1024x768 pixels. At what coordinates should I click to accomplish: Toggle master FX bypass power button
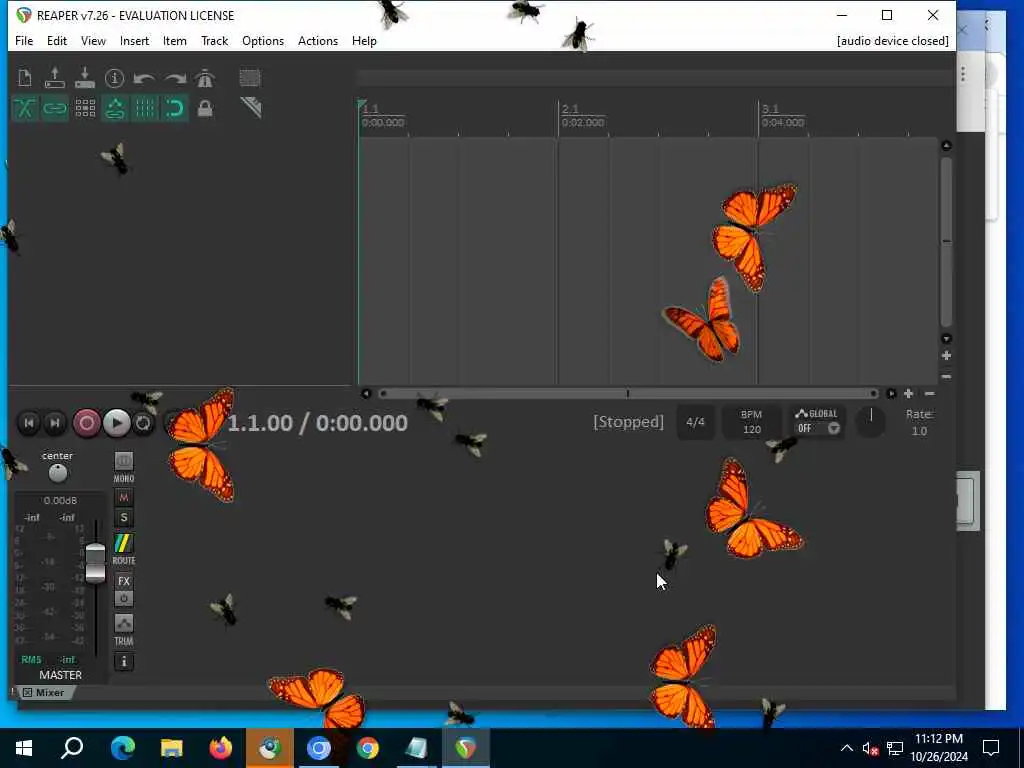[x=123, y=598]
